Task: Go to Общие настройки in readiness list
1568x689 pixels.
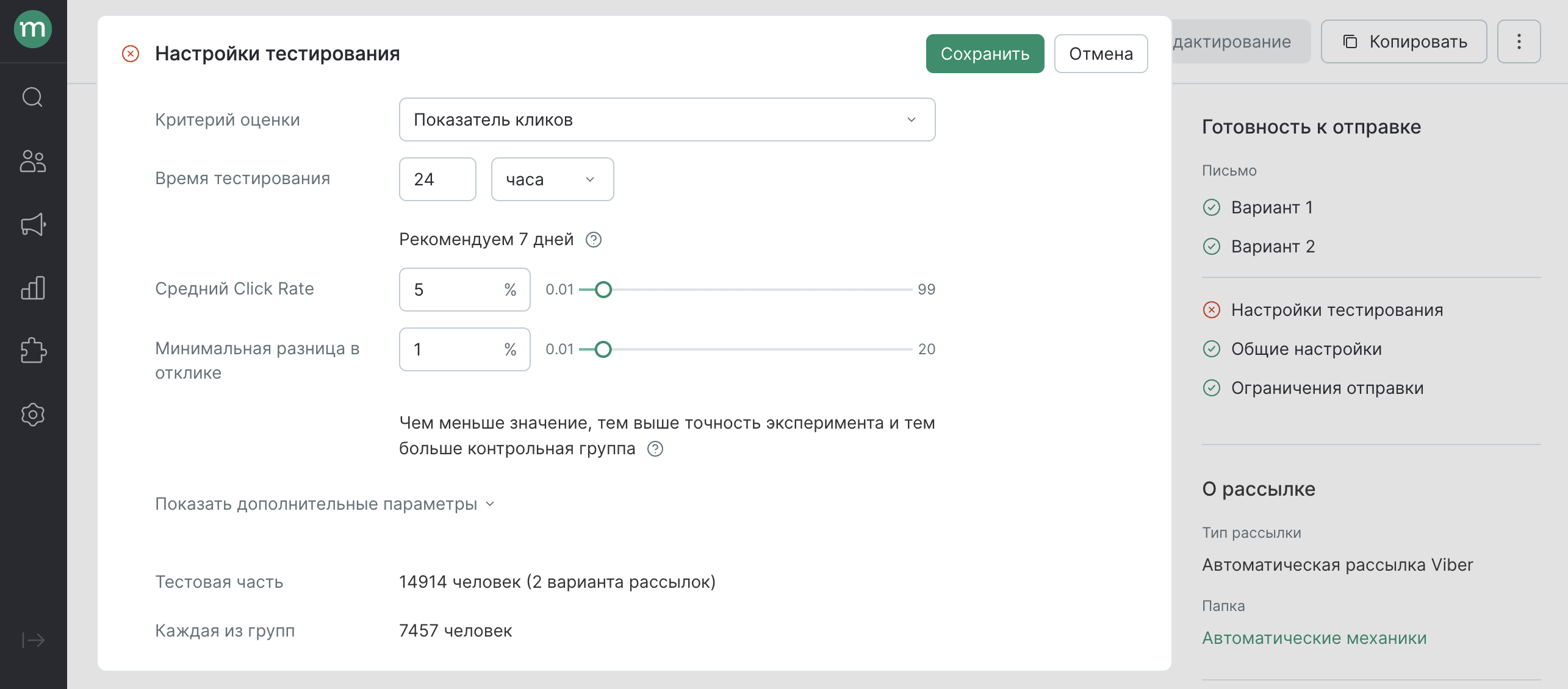Action: tap(1306, 349)
